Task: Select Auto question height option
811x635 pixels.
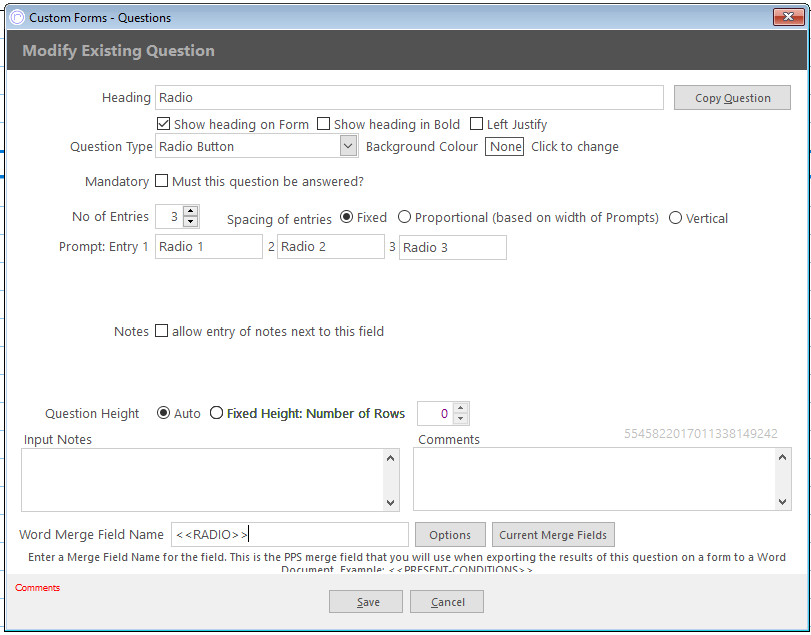Action: coord(163,413)
